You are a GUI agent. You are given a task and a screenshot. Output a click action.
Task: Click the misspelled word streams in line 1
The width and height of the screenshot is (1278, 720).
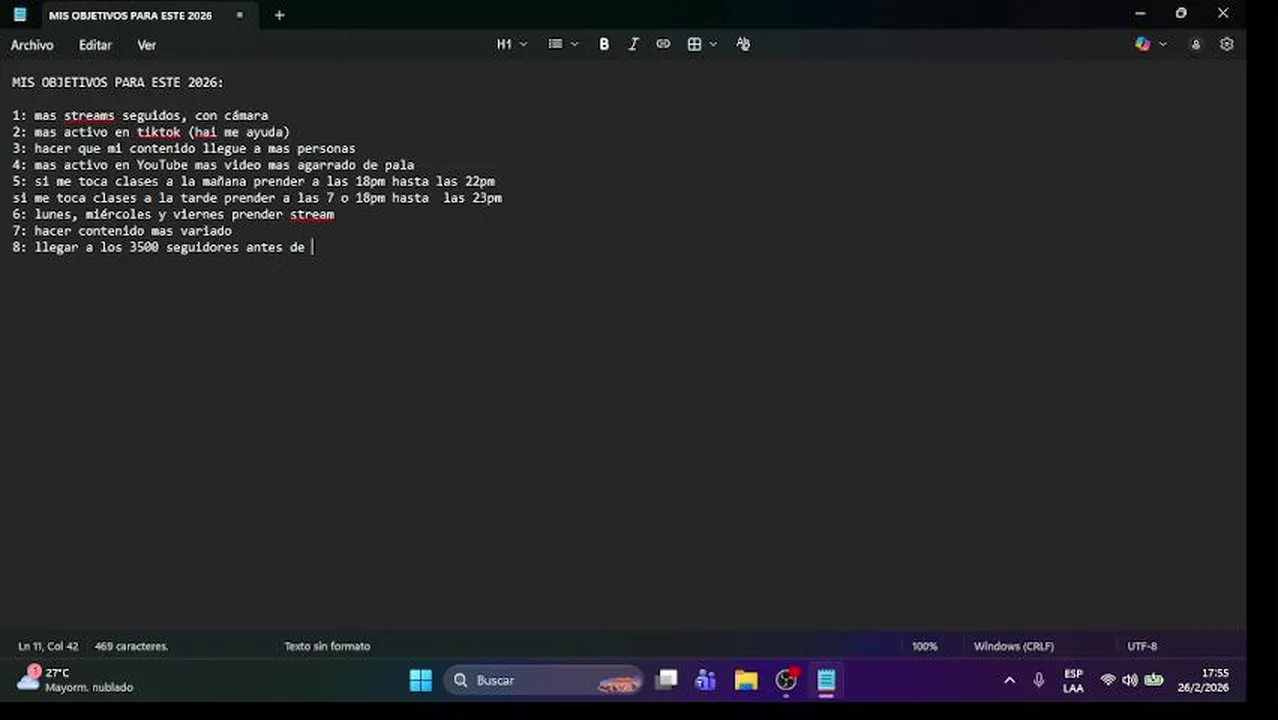point(89,115)
